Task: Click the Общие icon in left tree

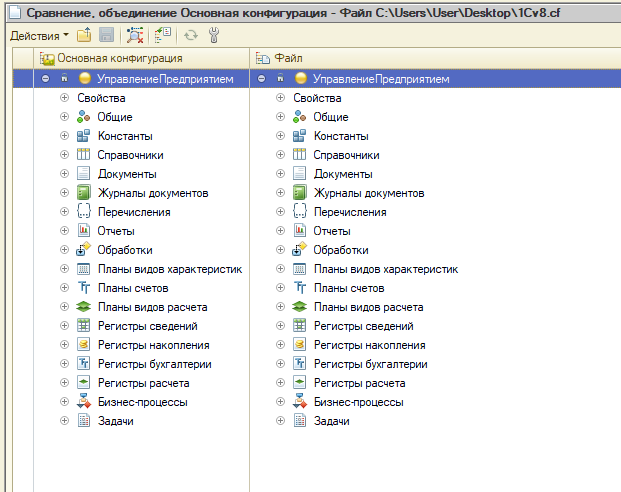Action: 84,116
